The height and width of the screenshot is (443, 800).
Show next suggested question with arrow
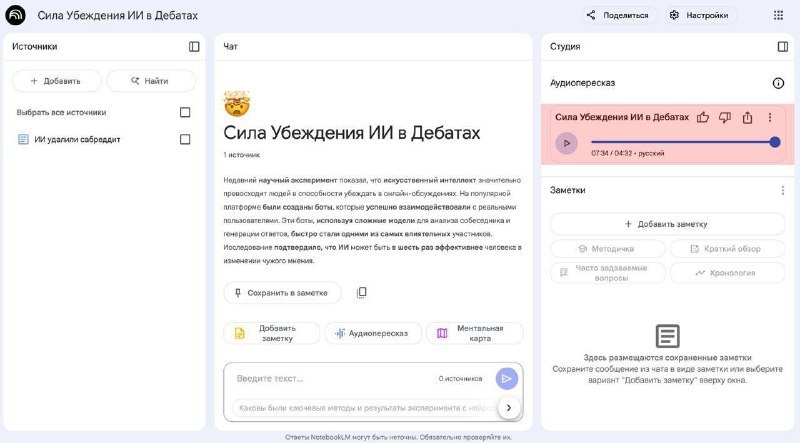[x=509, y=407]
